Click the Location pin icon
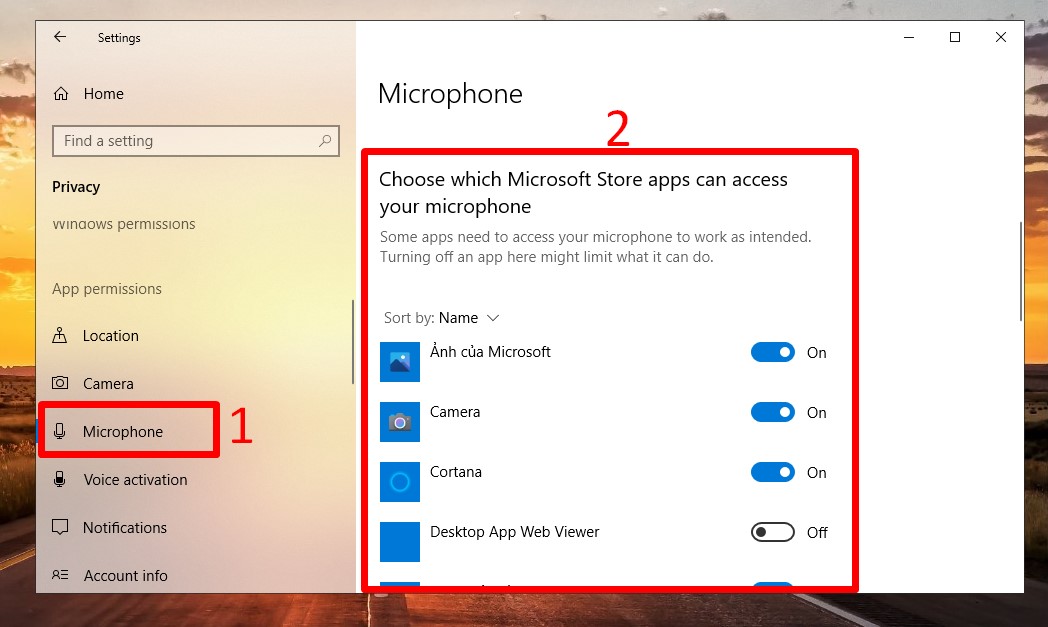Image resolution: width=1048 pixels, height=627 pixels. (x=61, y=336)
